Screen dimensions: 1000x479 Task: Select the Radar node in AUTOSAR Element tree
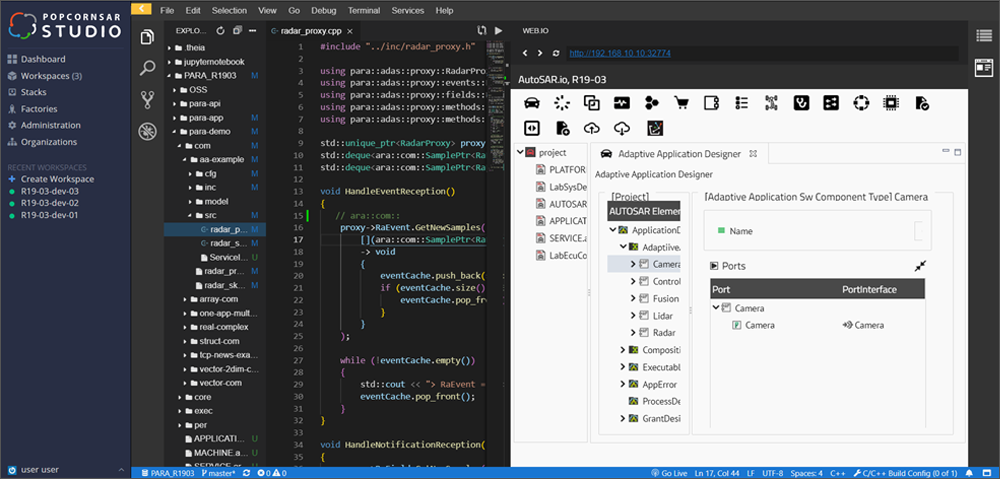(664, 333)
